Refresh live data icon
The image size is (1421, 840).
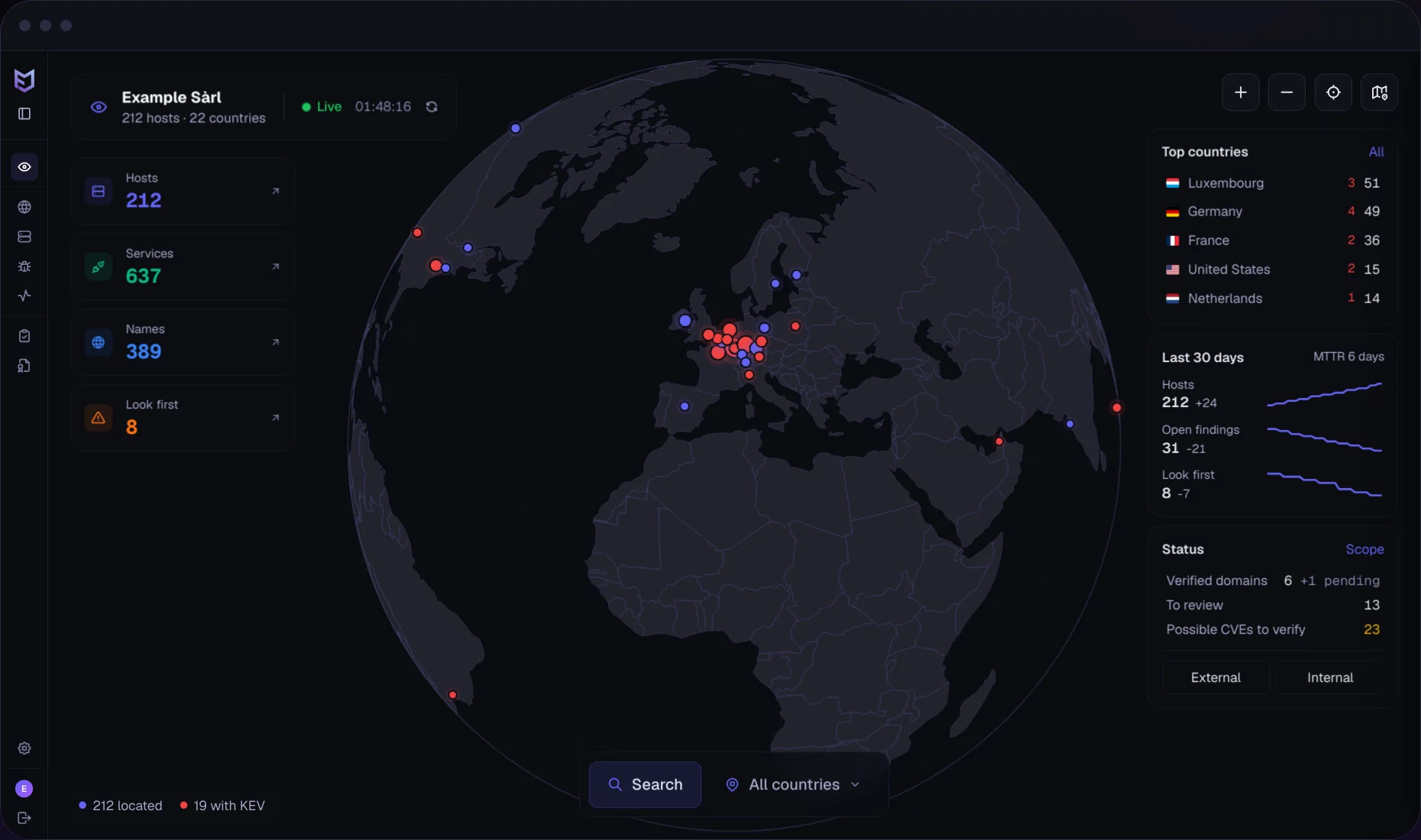[x=432, y=107]
